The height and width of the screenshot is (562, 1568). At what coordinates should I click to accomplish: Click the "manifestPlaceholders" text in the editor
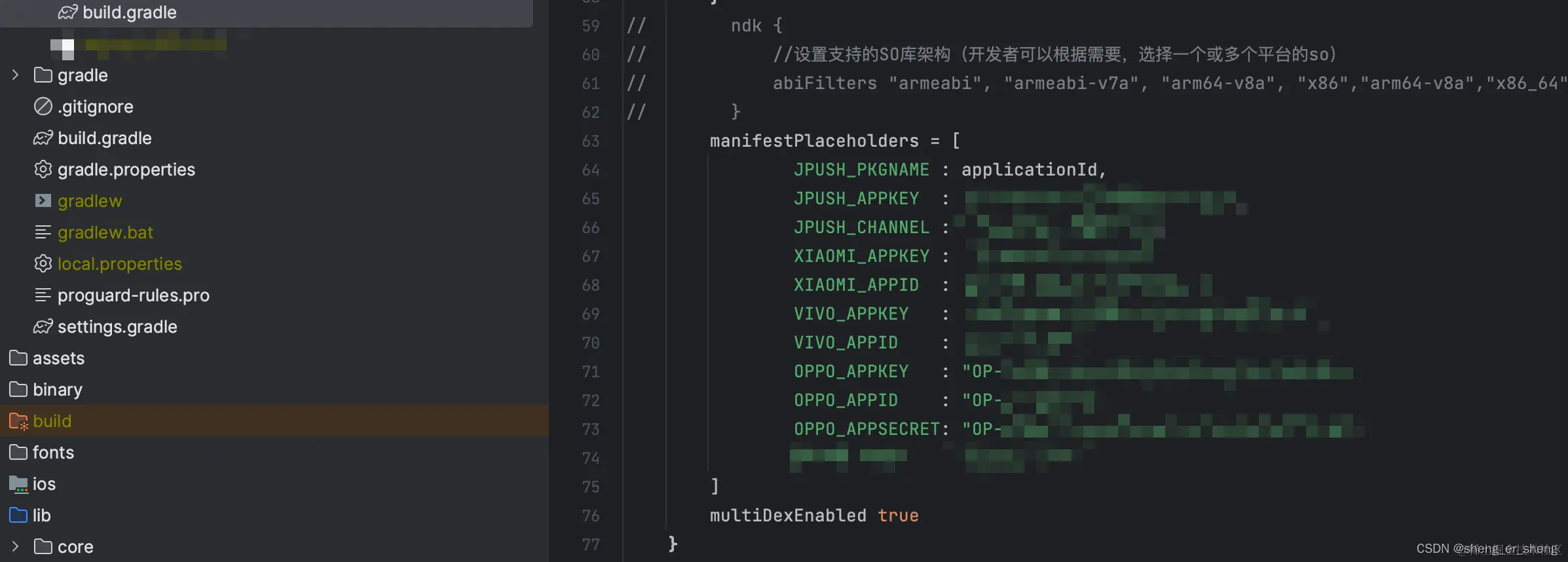coord(814,141)
